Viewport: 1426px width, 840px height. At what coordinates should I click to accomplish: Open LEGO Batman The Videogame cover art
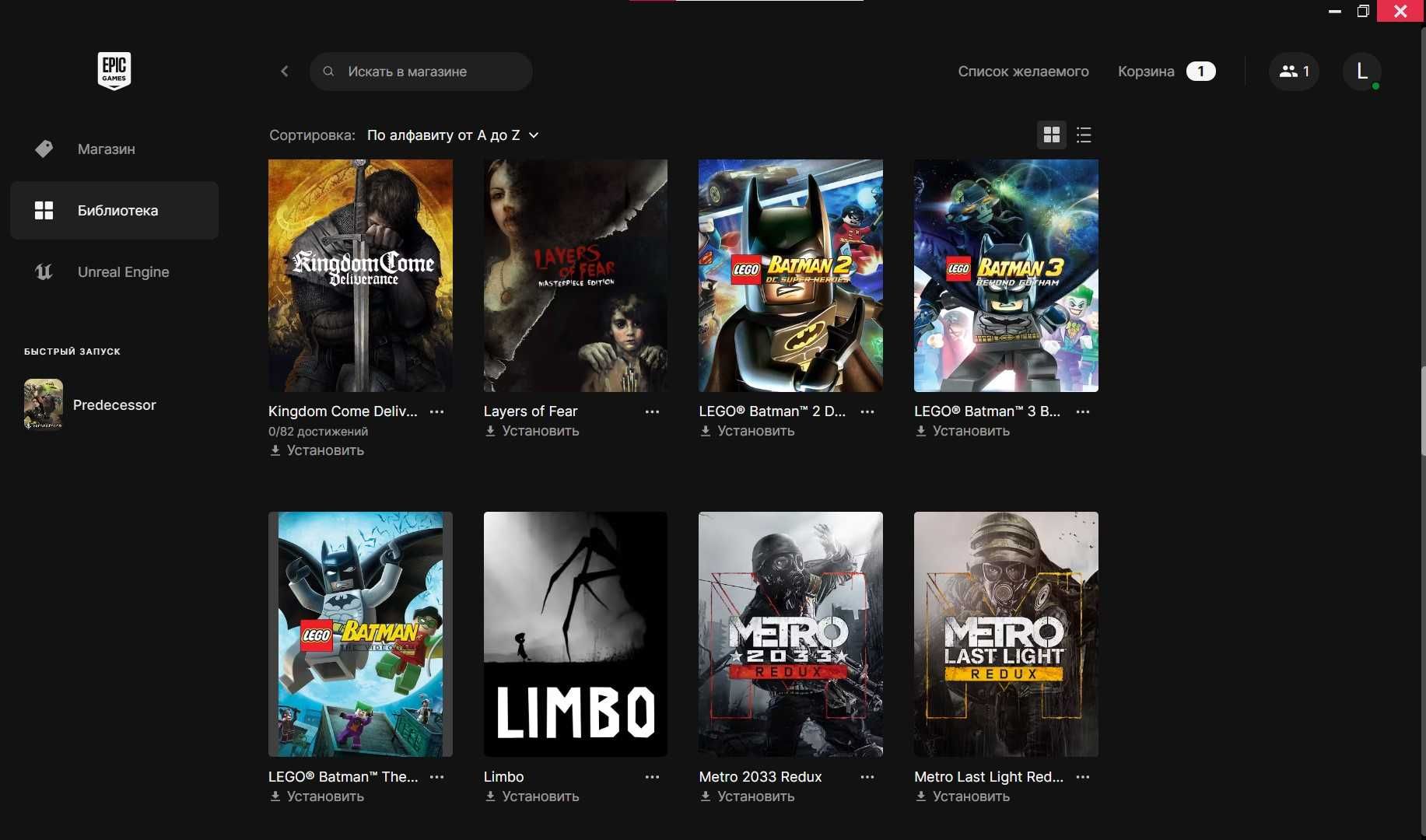coord(360,634)
